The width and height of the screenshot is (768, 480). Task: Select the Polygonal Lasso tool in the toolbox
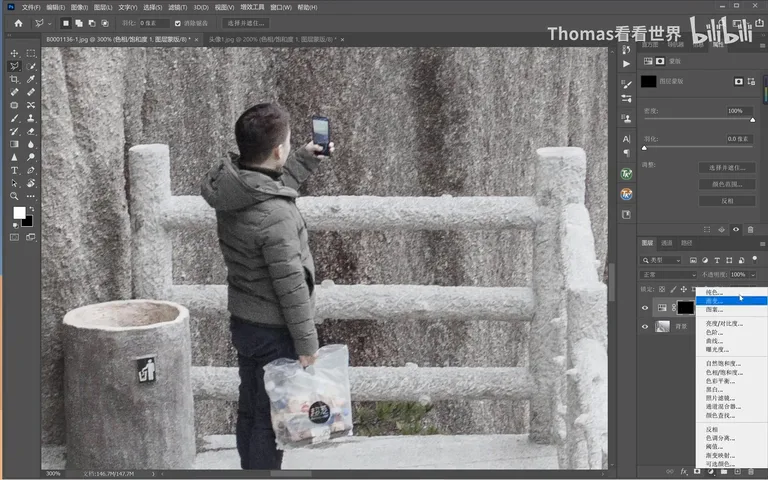click(x=14, y=66)
